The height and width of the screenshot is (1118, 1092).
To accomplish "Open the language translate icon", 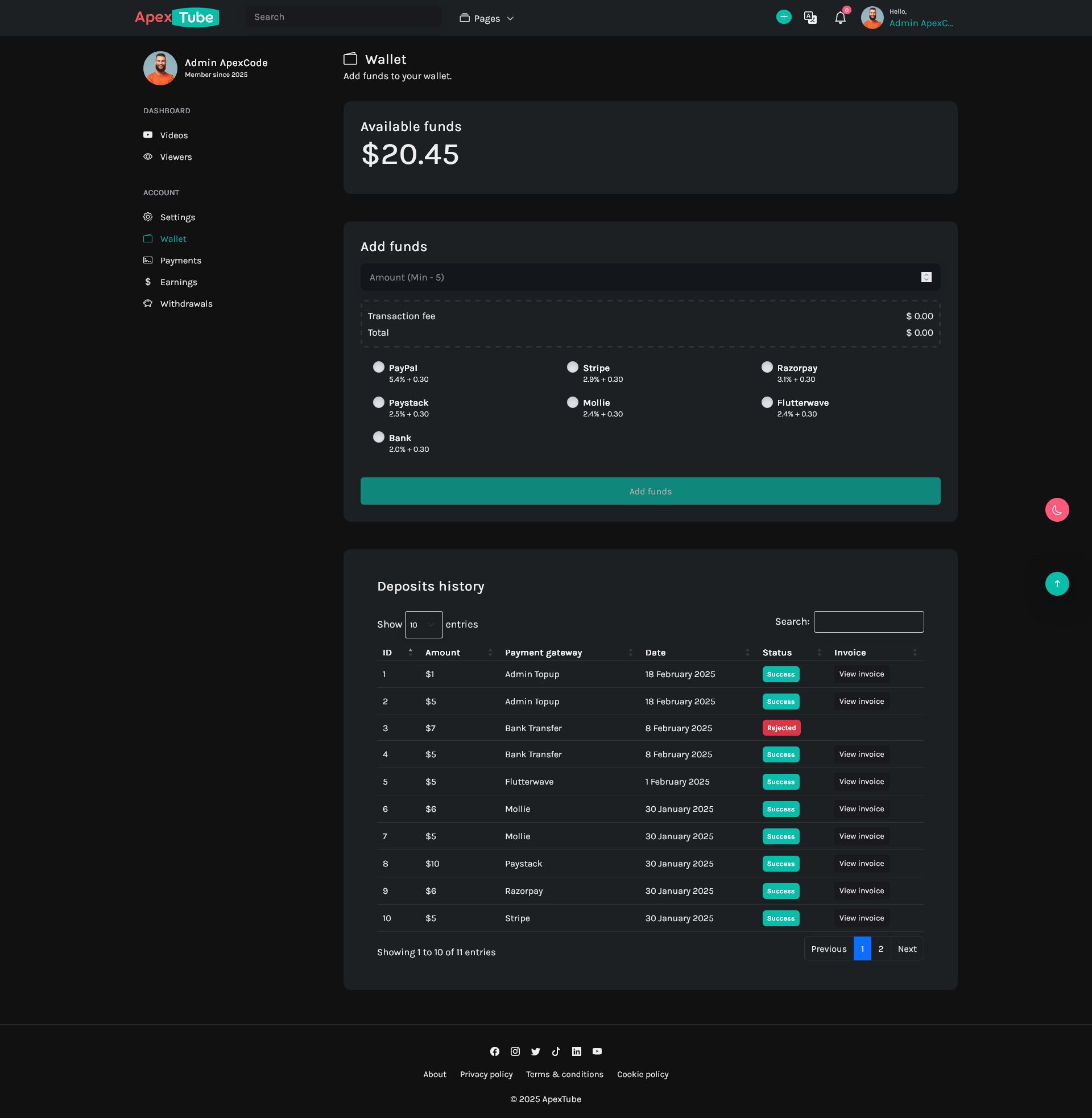I will click(x=810, y=18).
